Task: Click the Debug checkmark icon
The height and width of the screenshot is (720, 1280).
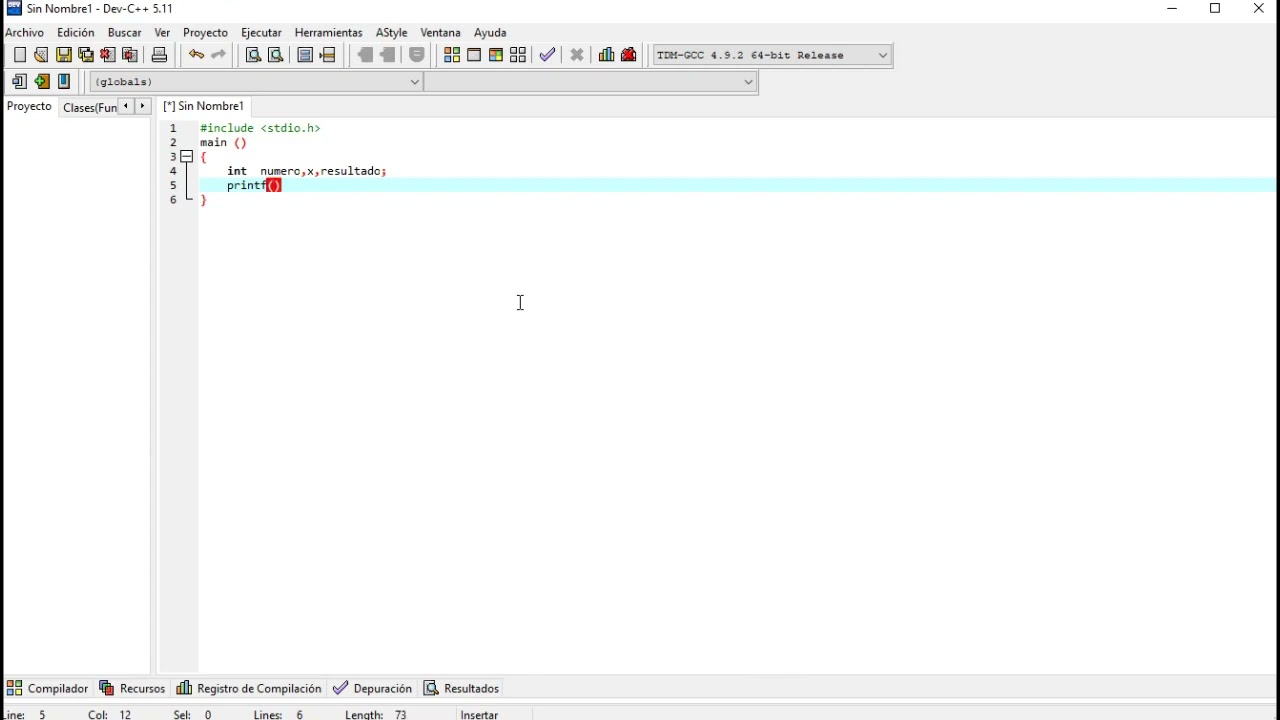Action: point(547,55)
